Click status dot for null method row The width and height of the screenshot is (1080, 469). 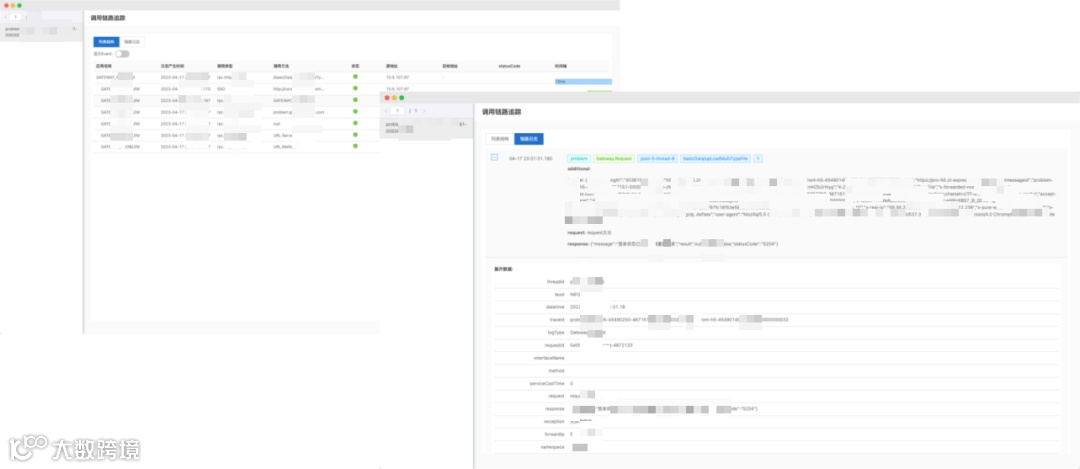pyautogui.click(x=355, y=123)
